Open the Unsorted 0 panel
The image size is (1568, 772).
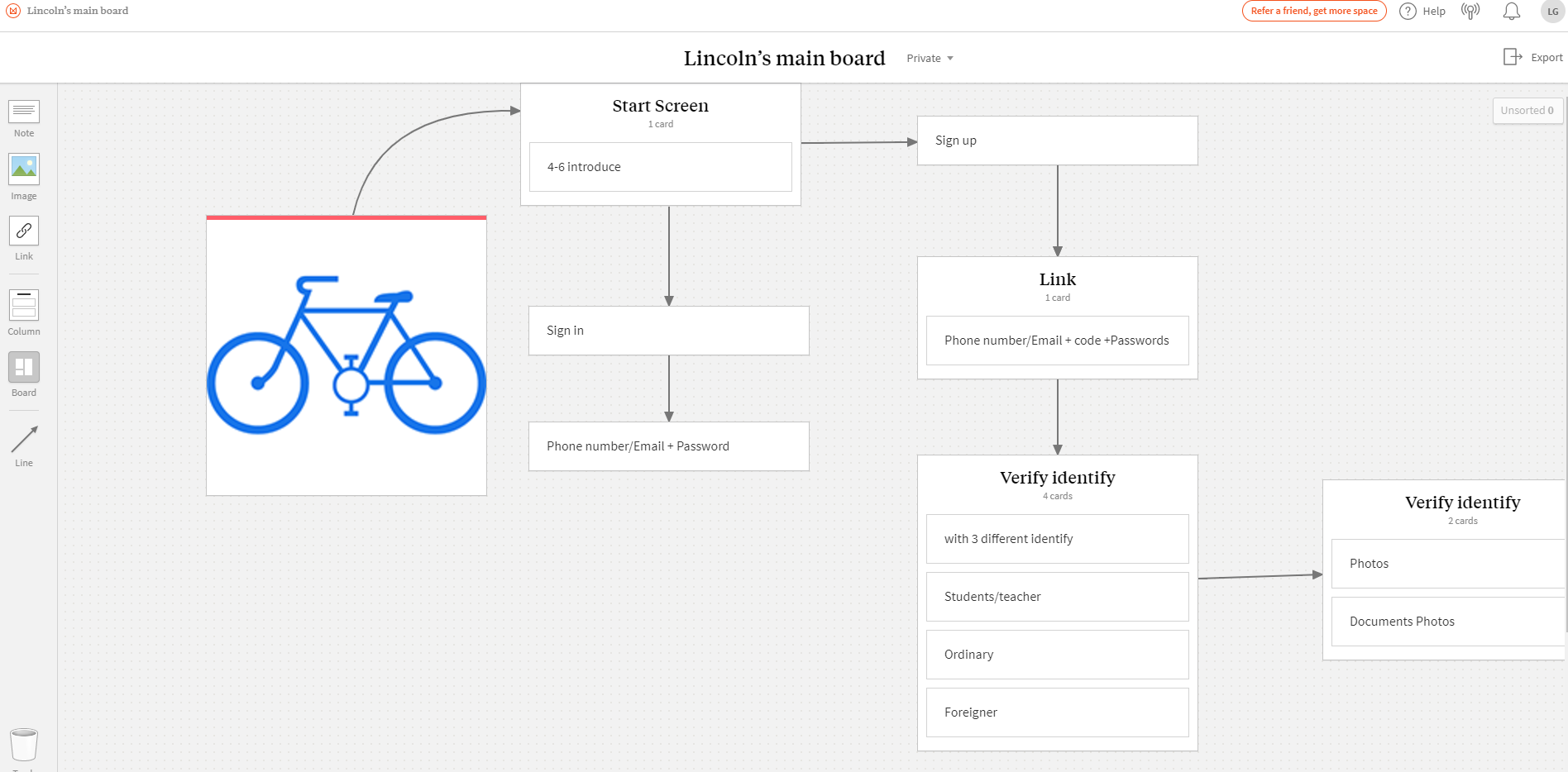(x=1527, y=111)
